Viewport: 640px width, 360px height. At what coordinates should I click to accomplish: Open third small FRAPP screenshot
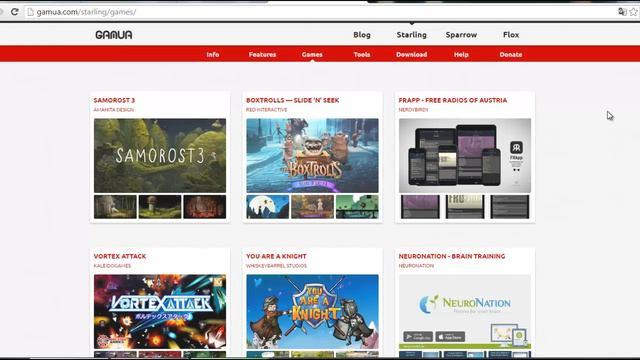tap(509, 207)
